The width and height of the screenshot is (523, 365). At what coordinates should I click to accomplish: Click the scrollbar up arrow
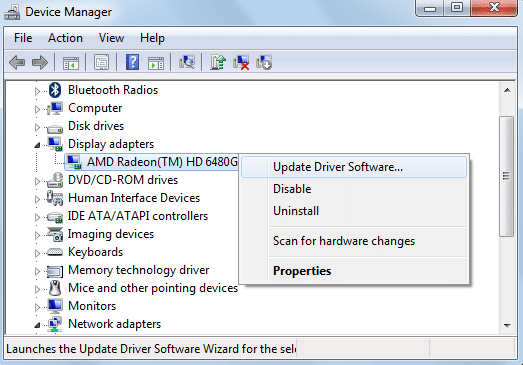click(507, 90)
